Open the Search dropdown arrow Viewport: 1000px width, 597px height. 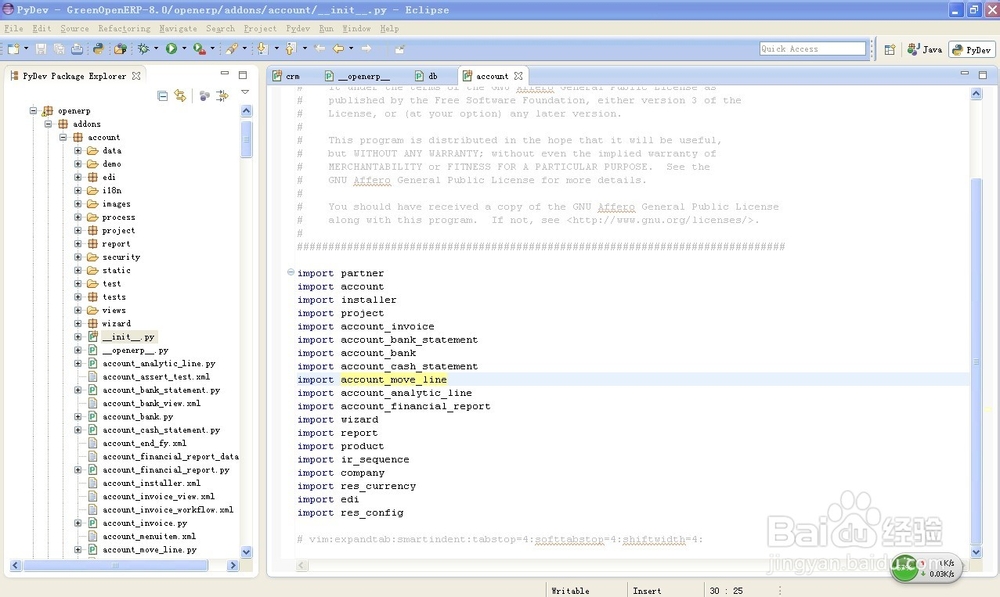(244, 48)
